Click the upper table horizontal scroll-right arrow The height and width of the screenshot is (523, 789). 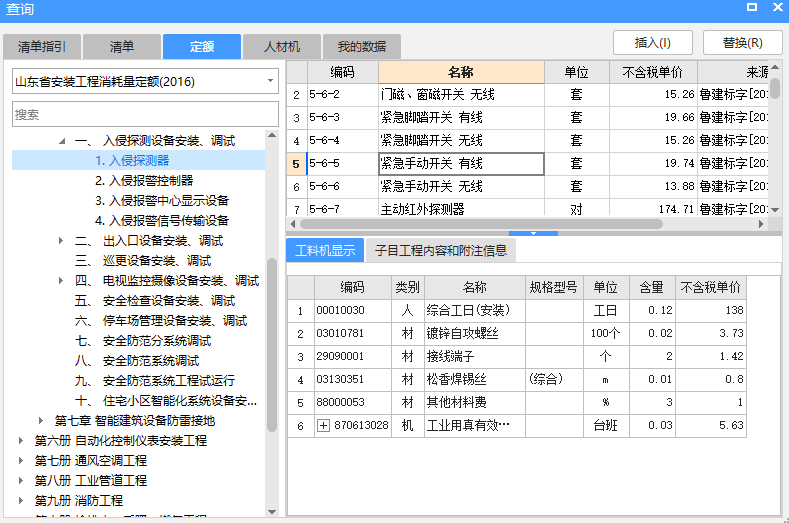click(761, 223)
